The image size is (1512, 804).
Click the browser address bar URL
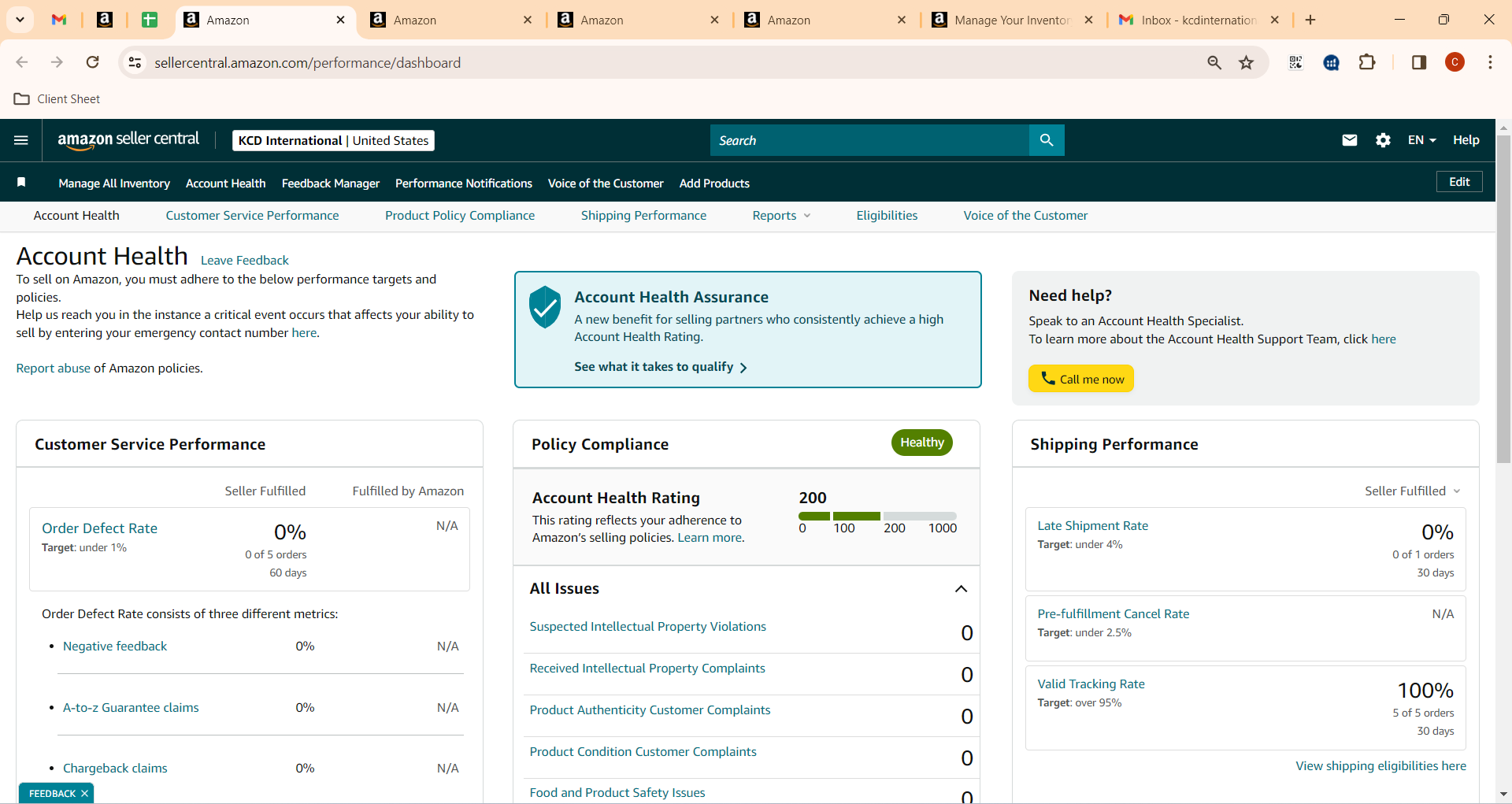307,62
